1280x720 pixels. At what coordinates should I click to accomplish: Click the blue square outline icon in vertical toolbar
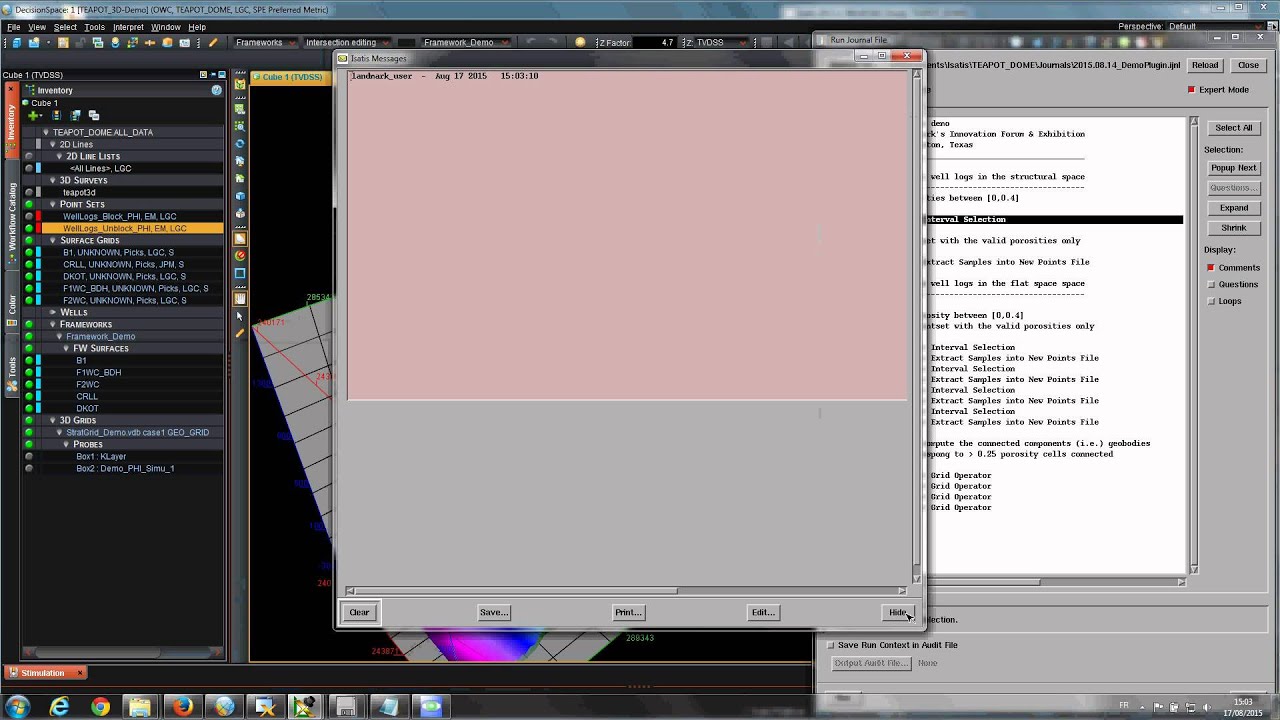[x=240, y=273]
